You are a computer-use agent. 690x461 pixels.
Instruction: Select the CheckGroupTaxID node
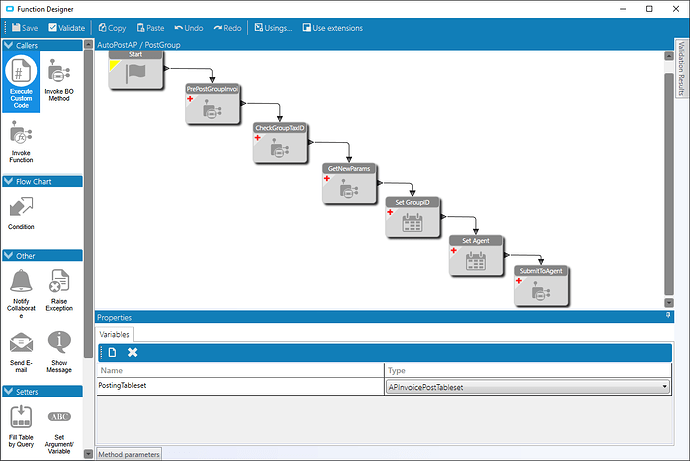click(280, 143)
